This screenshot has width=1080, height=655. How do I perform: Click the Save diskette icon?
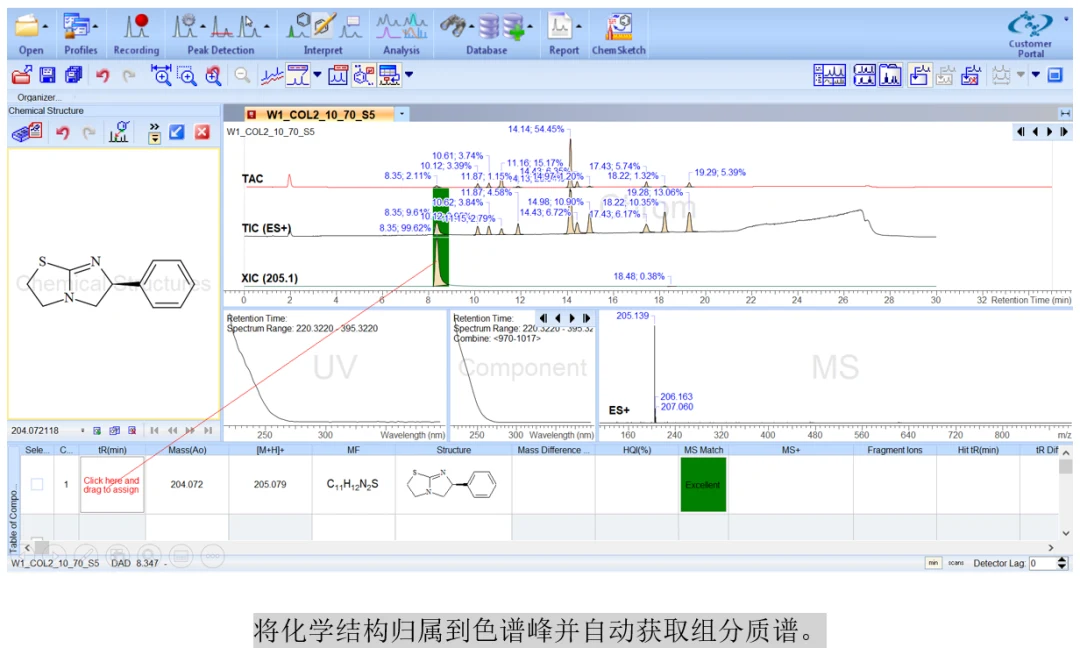click(x=48, y=75)
